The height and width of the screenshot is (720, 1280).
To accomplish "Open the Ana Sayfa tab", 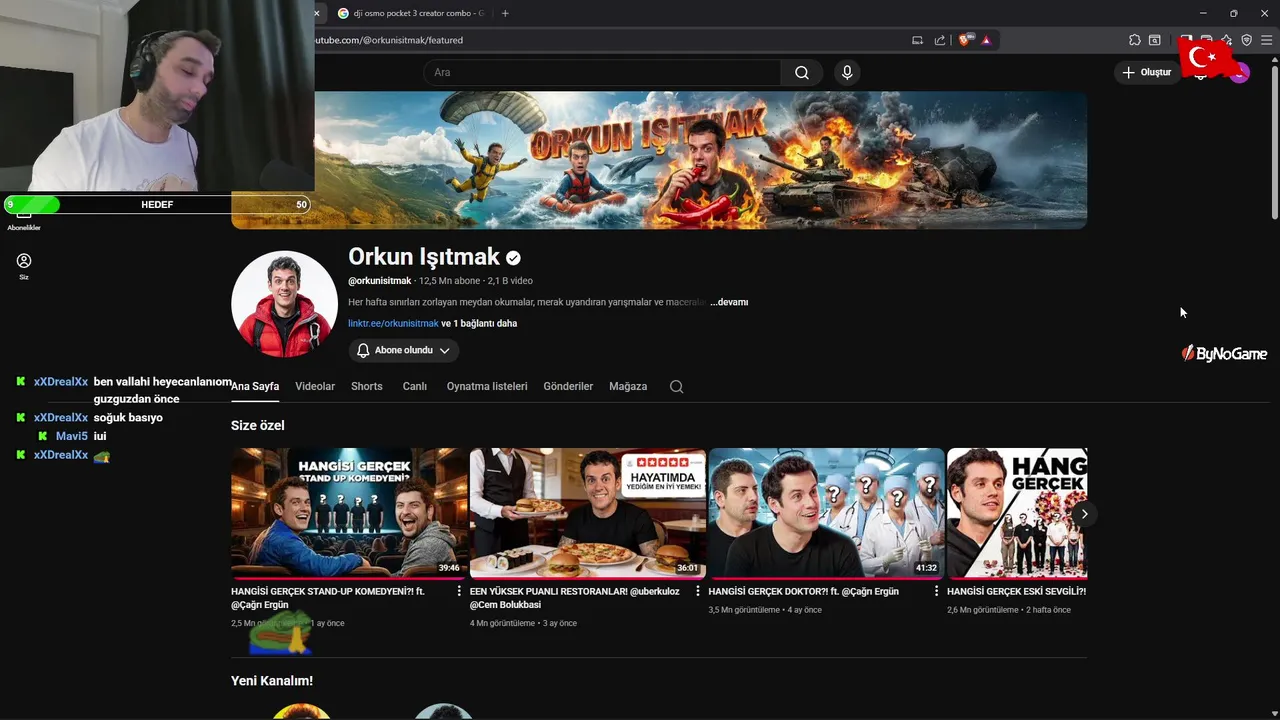I will click(x=255, y=386).
